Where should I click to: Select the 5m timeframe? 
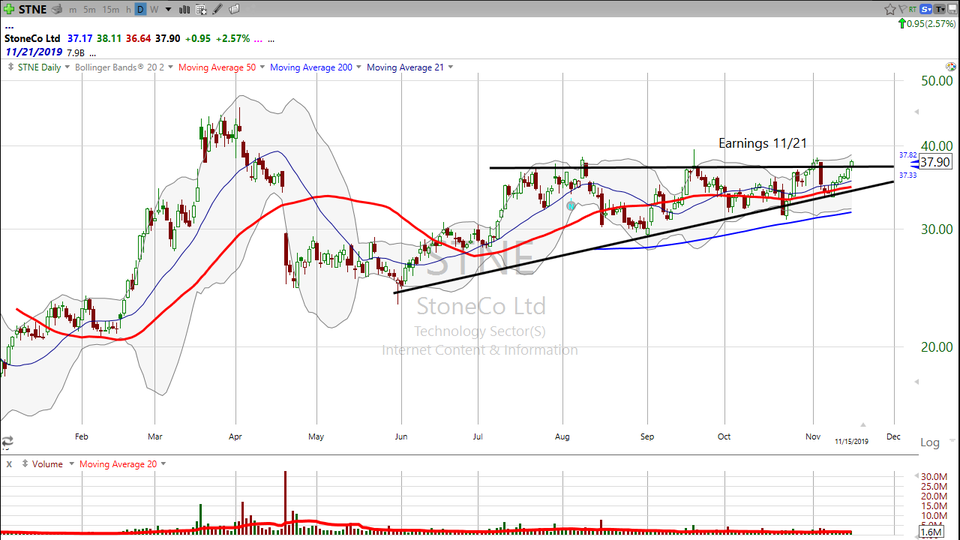click(x=89, y=9)
